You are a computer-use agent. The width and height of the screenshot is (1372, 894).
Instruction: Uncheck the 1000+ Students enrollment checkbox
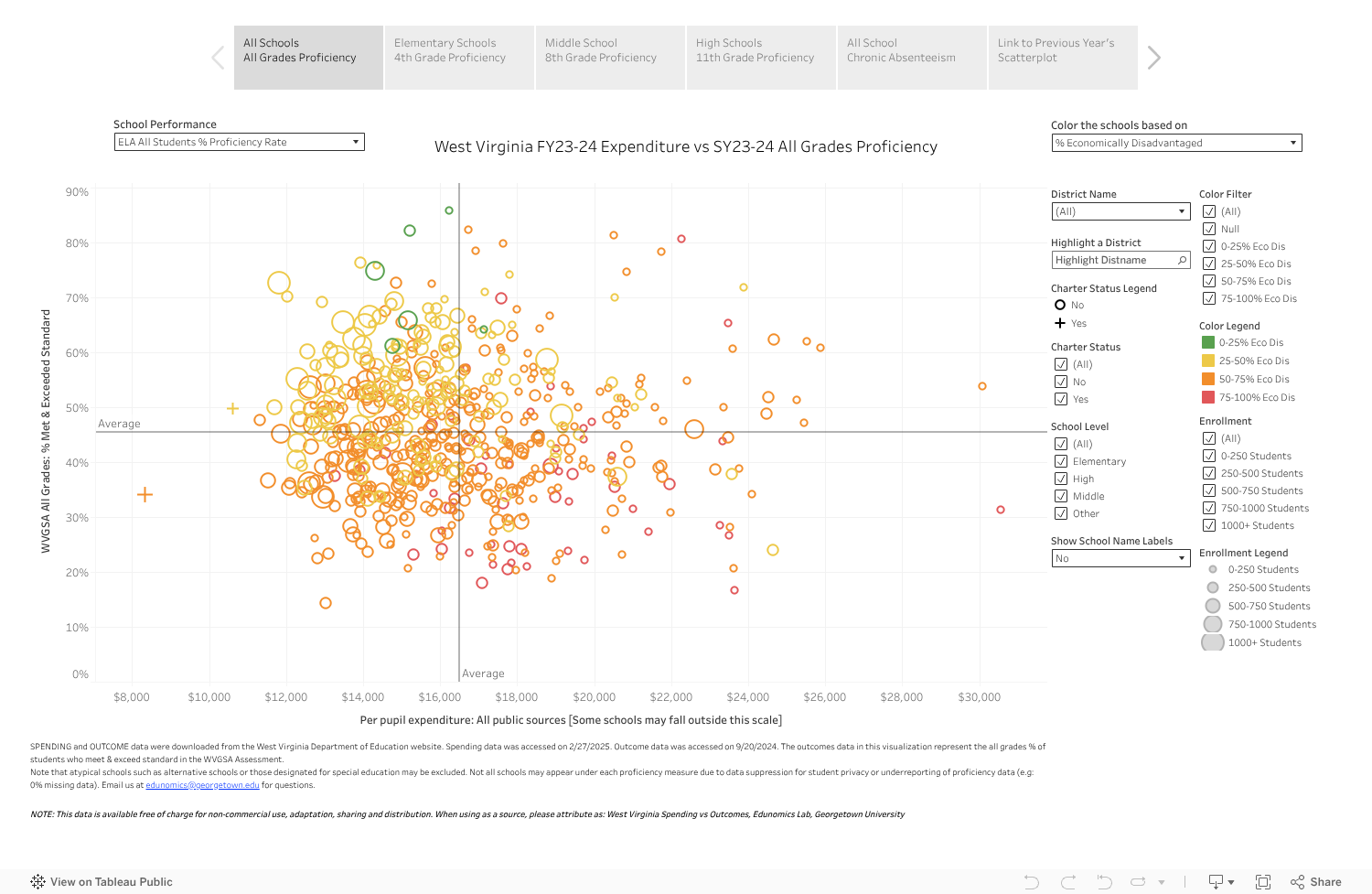coord(1209,525)
